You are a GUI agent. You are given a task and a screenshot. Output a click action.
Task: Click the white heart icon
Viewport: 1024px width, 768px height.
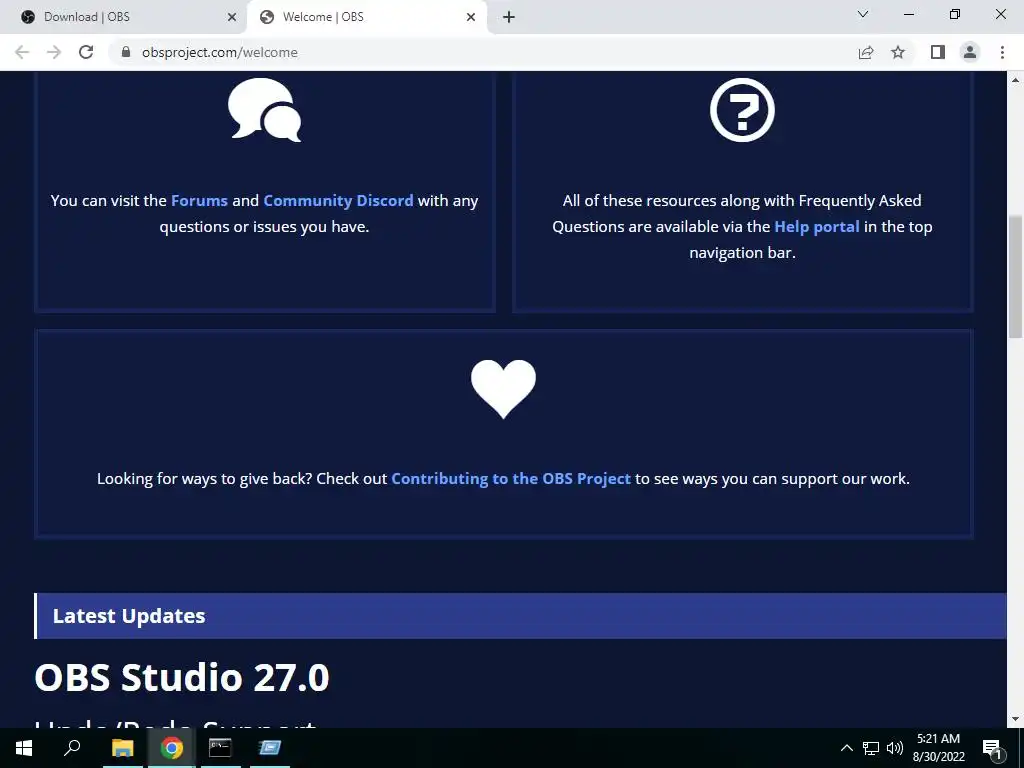point(503,389)
